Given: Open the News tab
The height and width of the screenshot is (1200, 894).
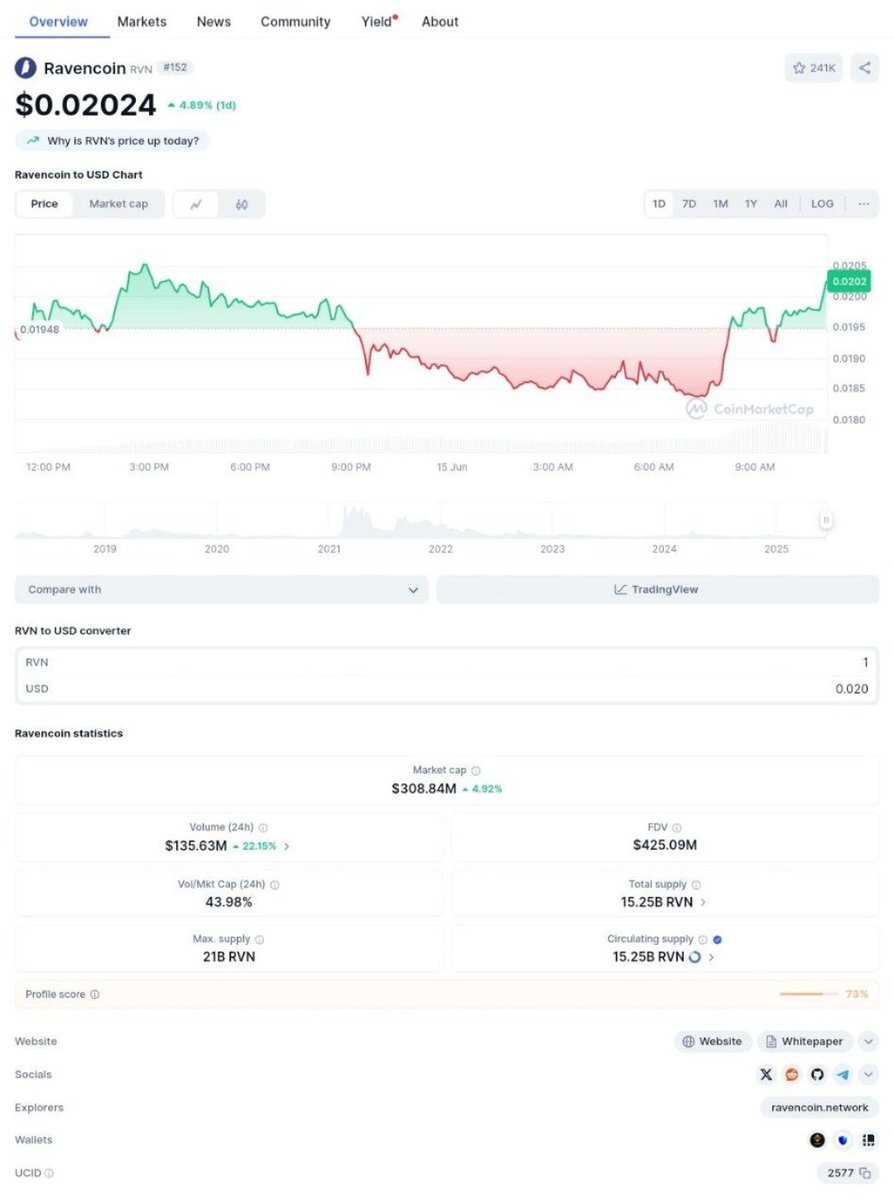Looking at the screenshot, I should [x=214, y=21].
